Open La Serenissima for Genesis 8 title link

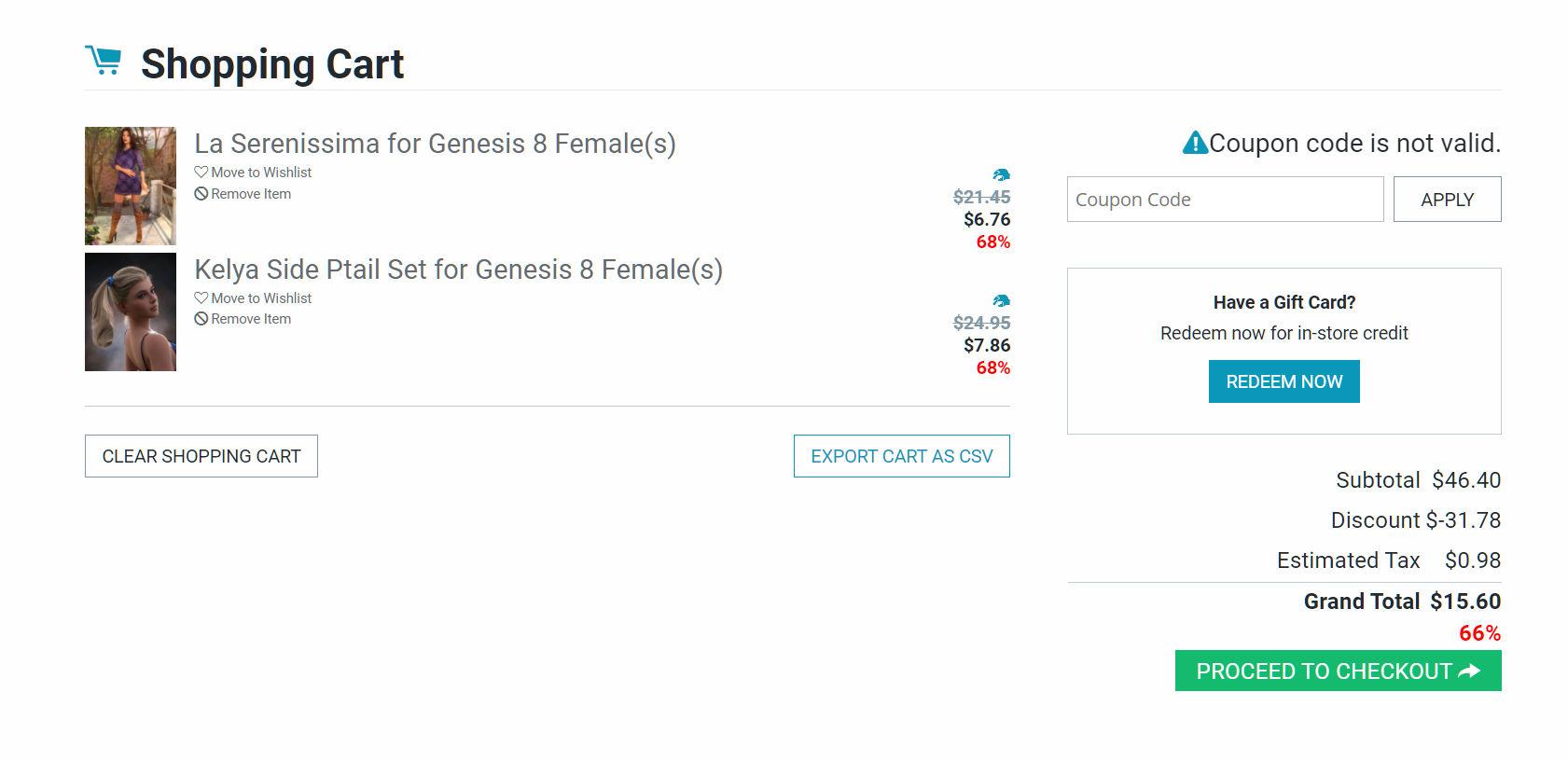[435, 144]
